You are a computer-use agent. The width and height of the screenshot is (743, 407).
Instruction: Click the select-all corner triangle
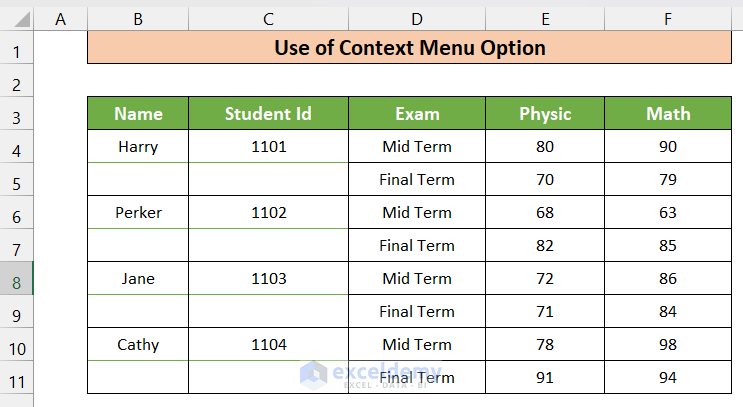[18, 16]
